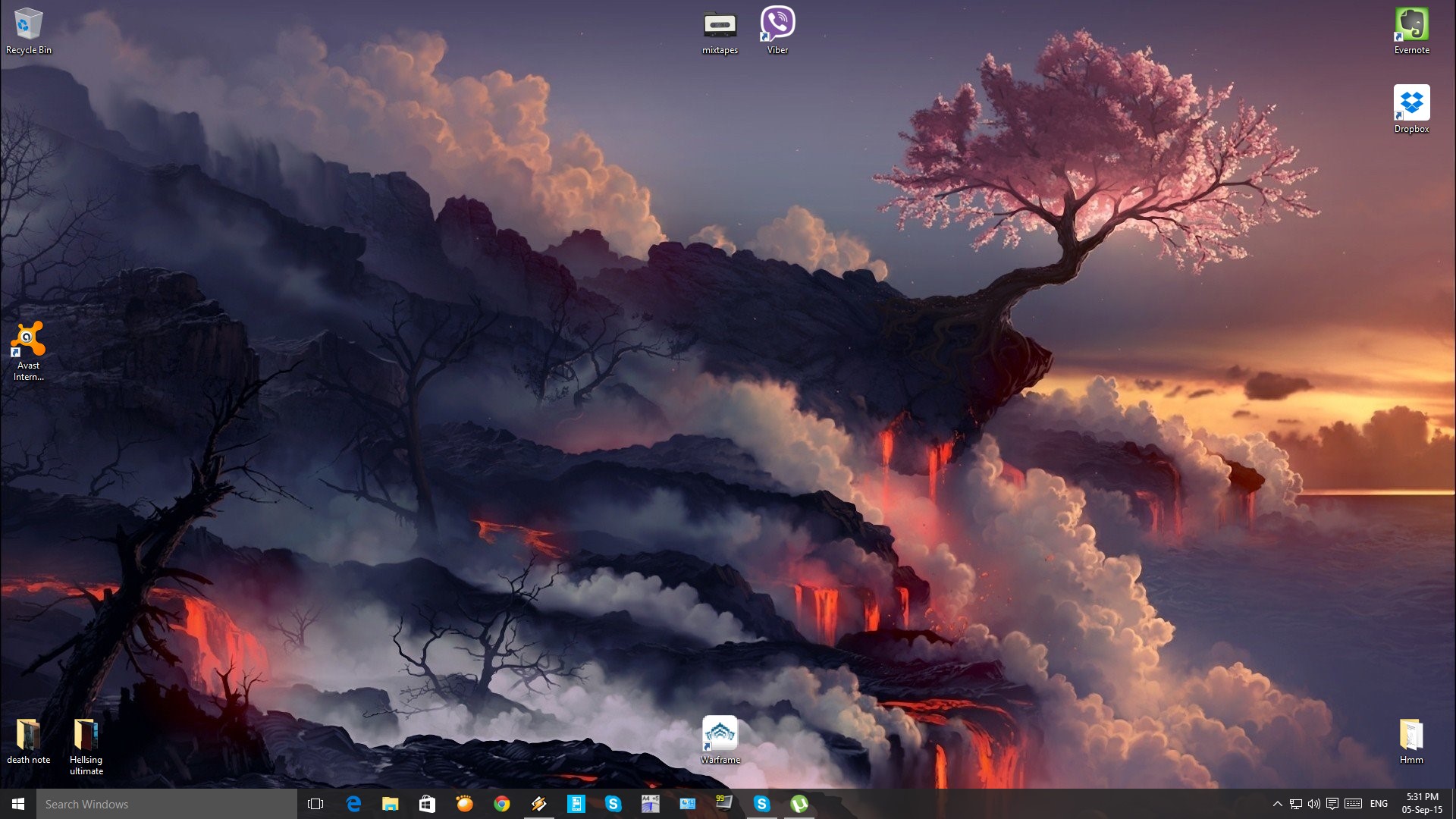Click the Windows Start button
Viewport: 1456px width, 819px height.
18,804
